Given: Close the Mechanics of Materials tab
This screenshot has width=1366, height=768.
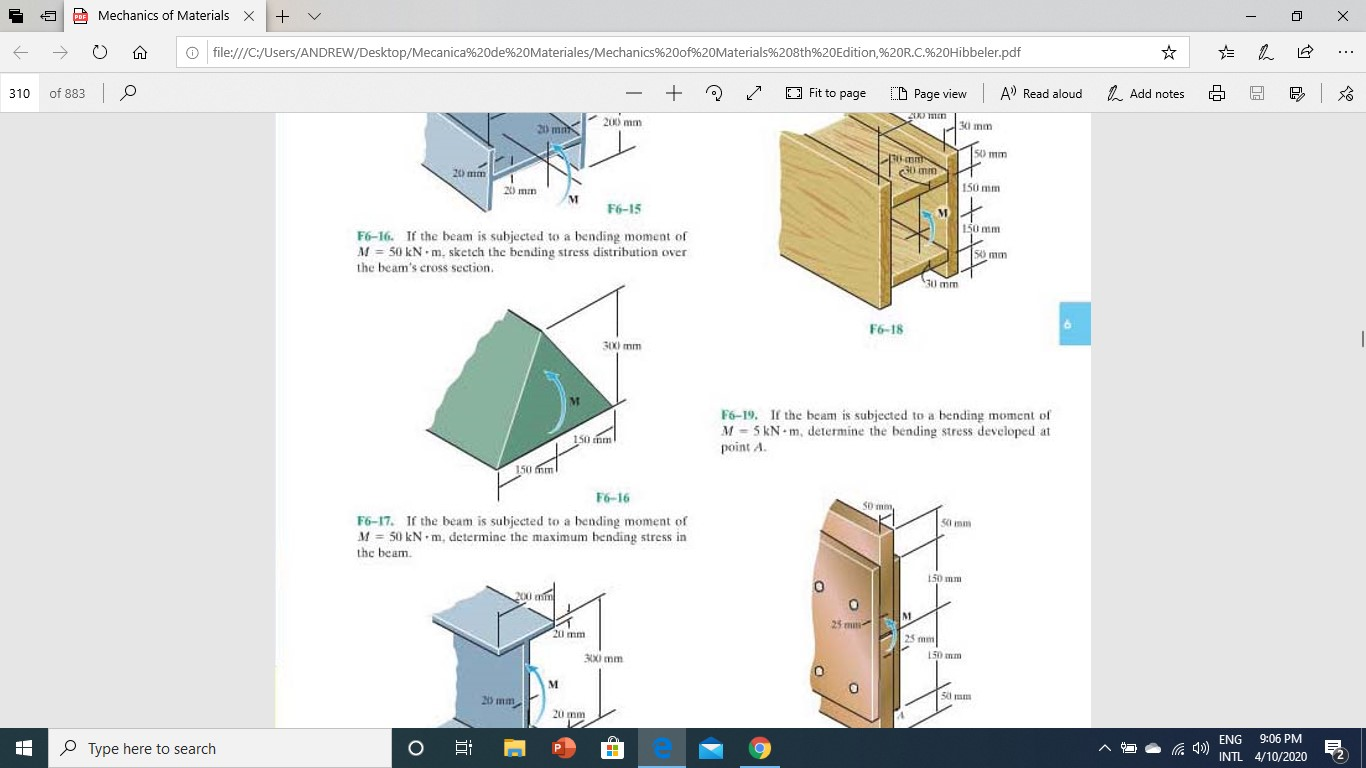Looking at the screenshot, I should (x=249, y=16).
